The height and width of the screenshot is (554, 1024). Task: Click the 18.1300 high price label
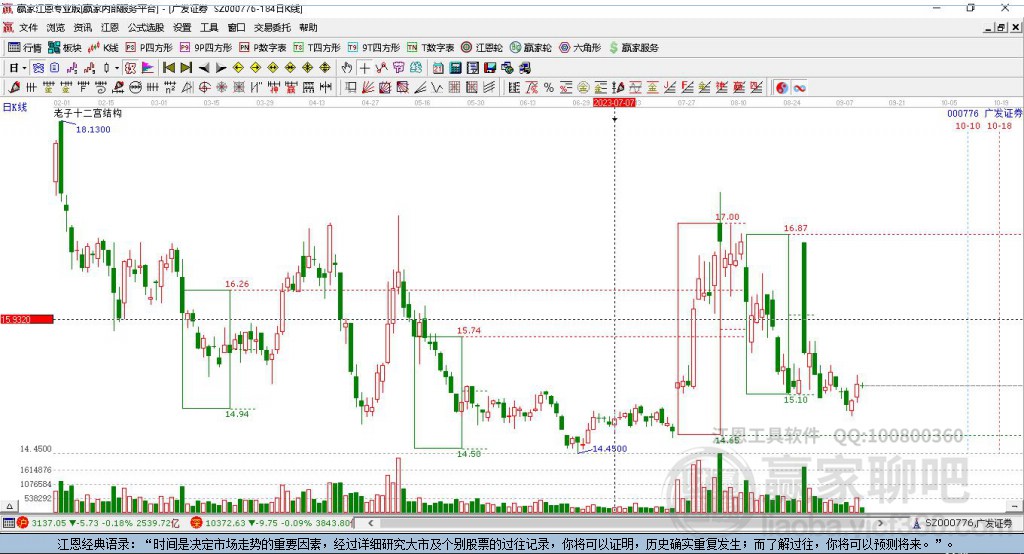(93, 129)
